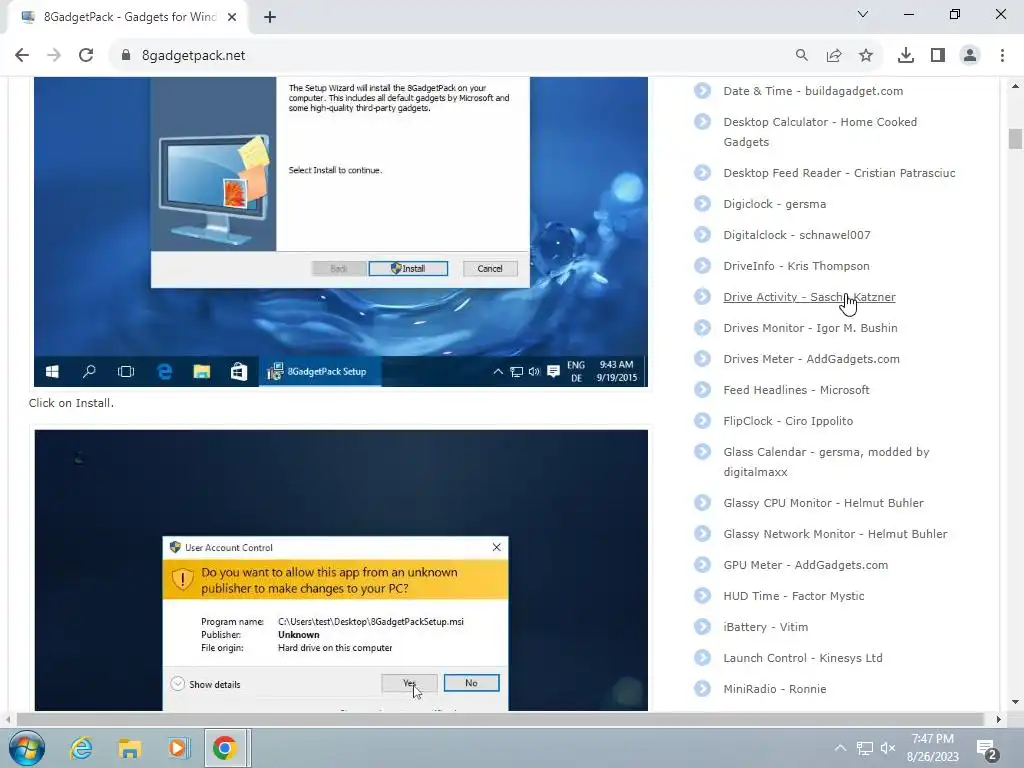Image resolution: width=1024 pixels, height=768 pixels.
Task: Select the 8GadgetPack browser tab
Action: click(128, 17)
